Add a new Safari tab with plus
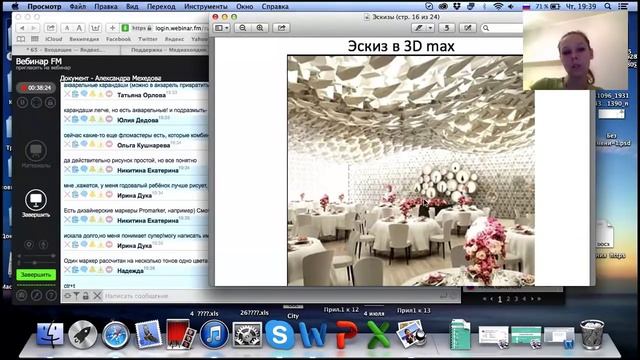Screen dimensions: 640x360 (x=112, y=28)
